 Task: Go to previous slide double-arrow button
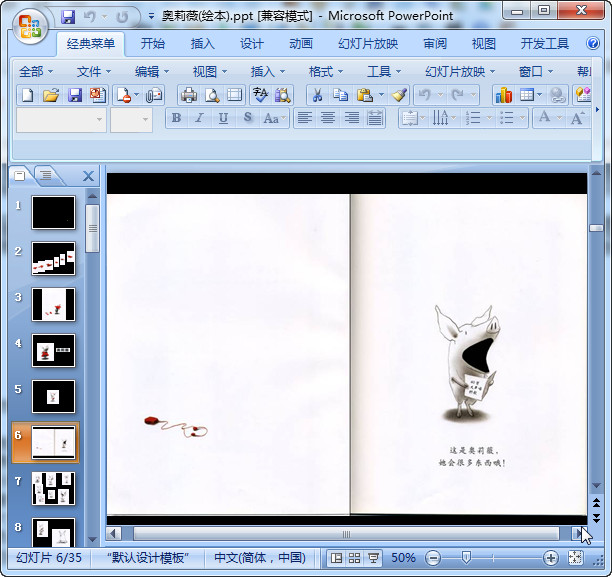click(x=596, y=502)
